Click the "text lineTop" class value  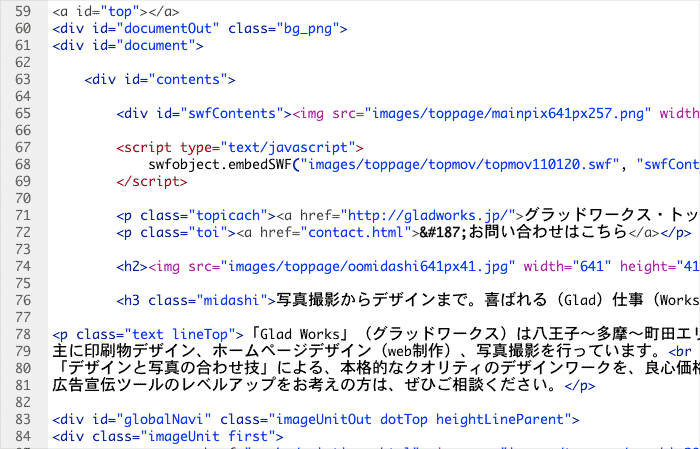(180, 334)
